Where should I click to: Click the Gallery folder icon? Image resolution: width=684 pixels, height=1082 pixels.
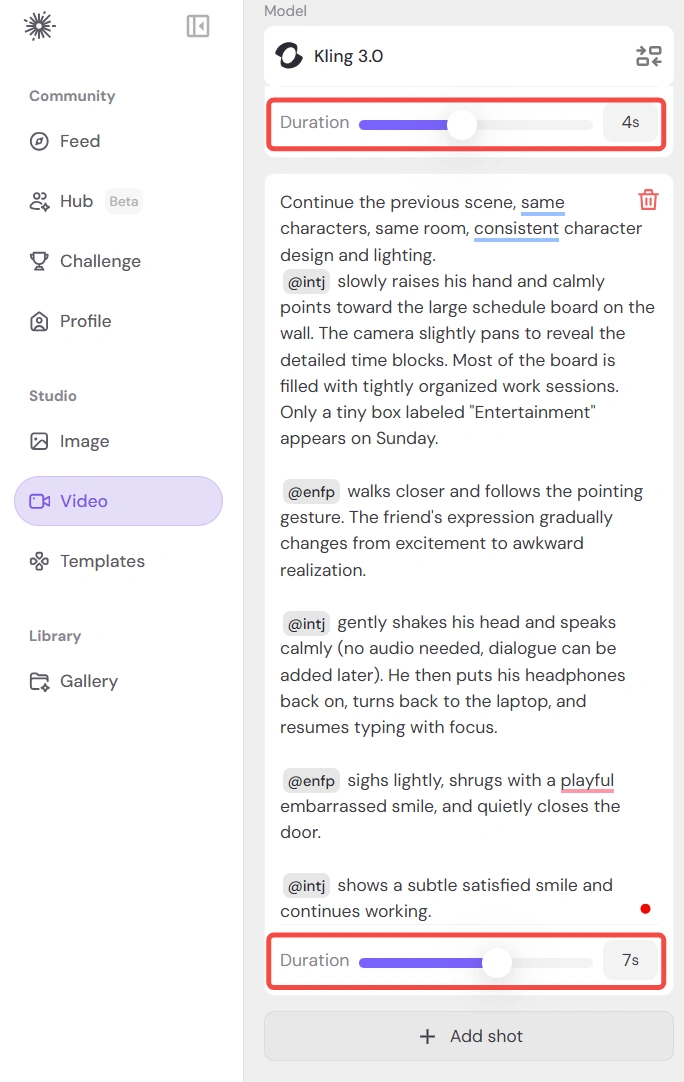click(39, 681)
